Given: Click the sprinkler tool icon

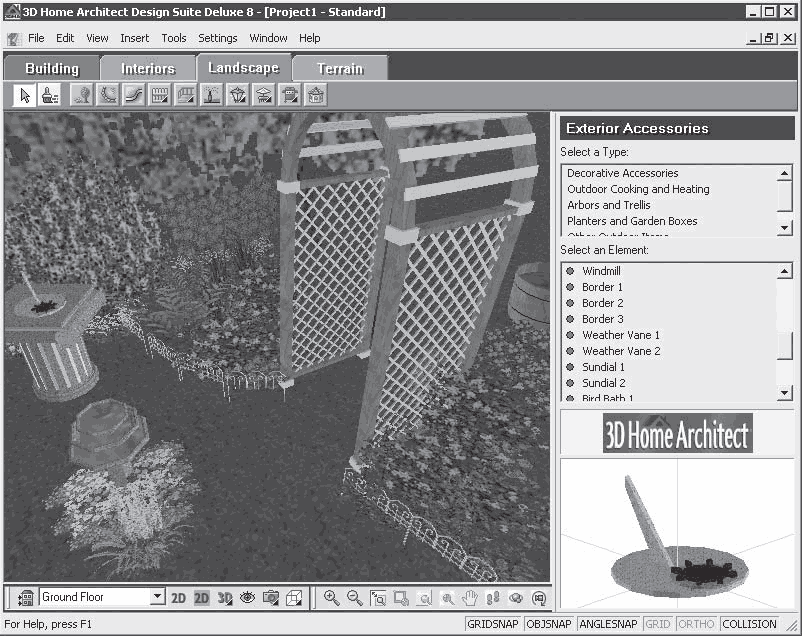Looking at the screenshot, I should pos(212,95).
